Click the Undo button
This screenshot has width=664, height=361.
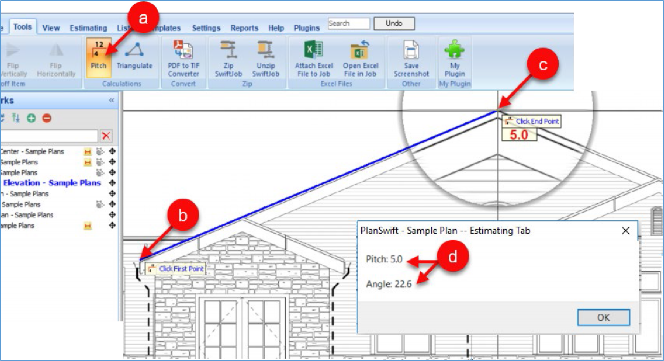[394, 24]
